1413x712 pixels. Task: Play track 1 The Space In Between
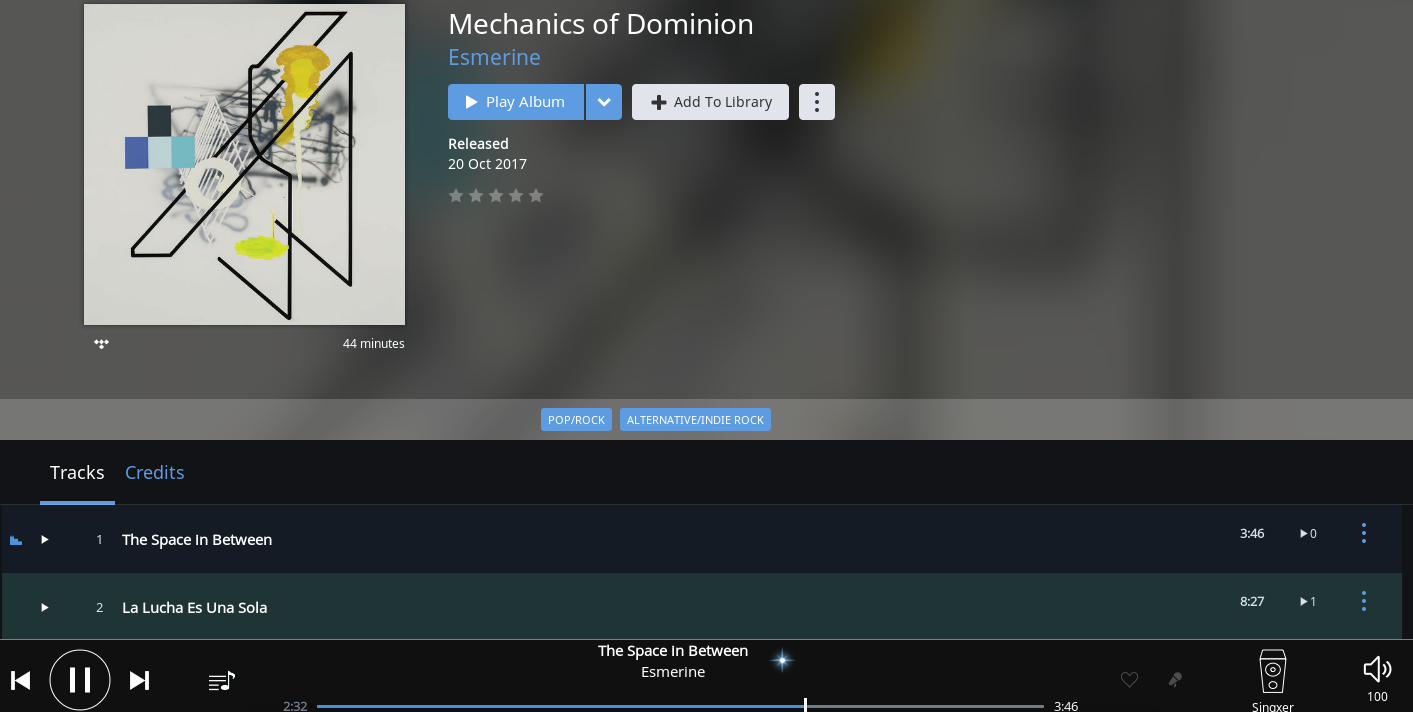tap(45, 539)
